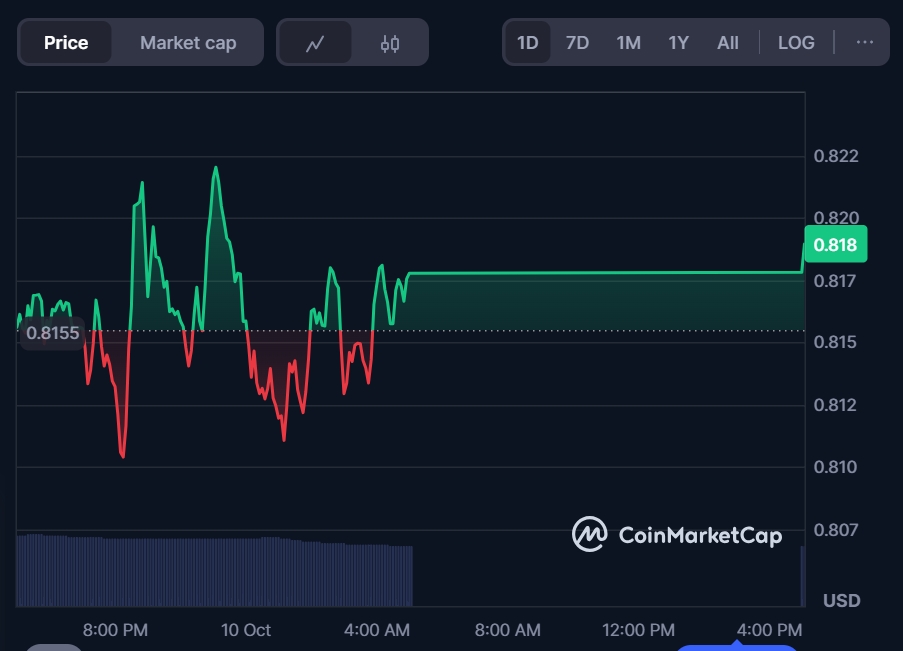The image size is (903, 651).
Task: Select the 7D time range
Action: pos(577,43)
